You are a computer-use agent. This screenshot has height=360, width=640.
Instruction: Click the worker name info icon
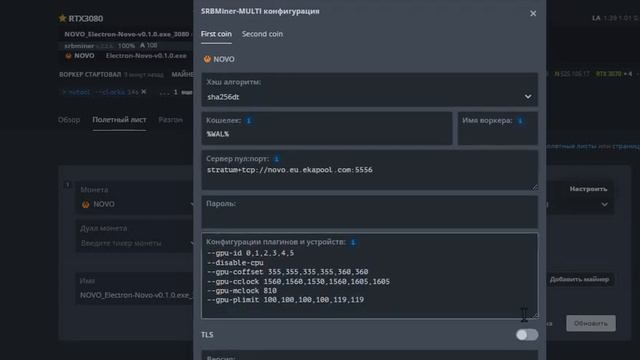[x=520, y=120]
